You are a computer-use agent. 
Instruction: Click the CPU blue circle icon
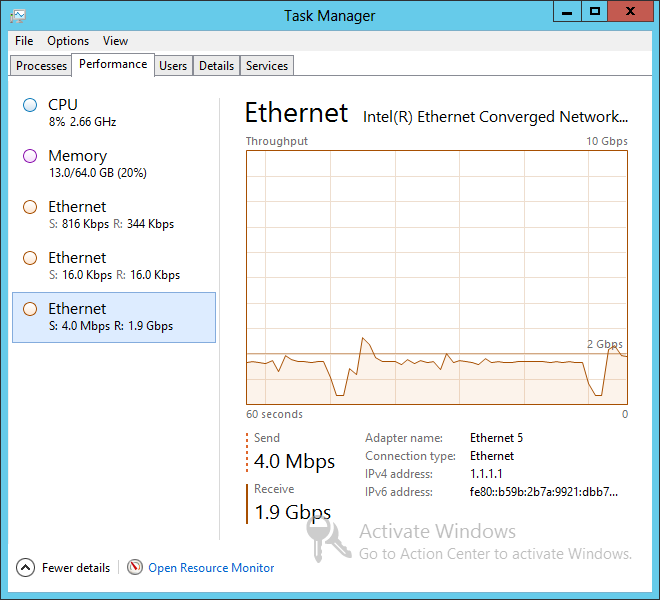coord(30,105)
